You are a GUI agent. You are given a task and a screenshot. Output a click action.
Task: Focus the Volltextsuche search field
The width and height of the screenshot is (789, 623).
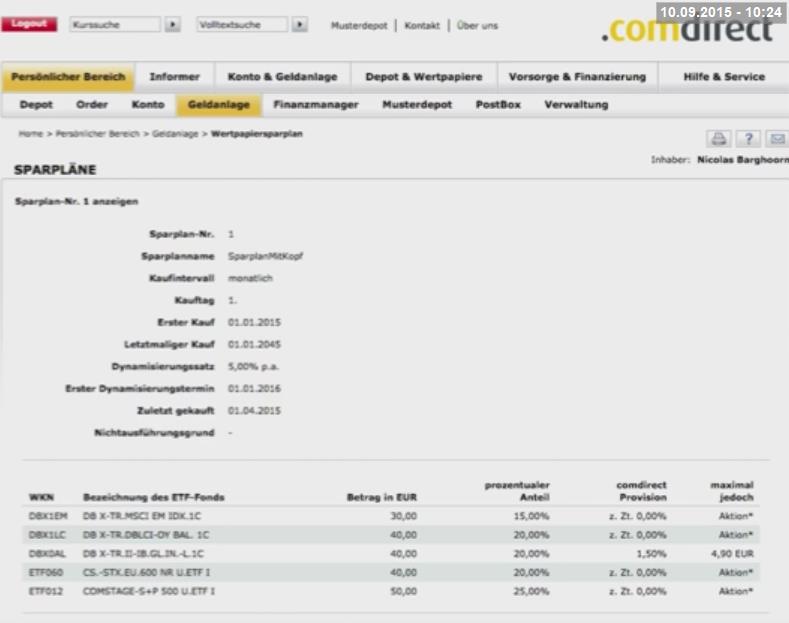click(x=242, y=24)
